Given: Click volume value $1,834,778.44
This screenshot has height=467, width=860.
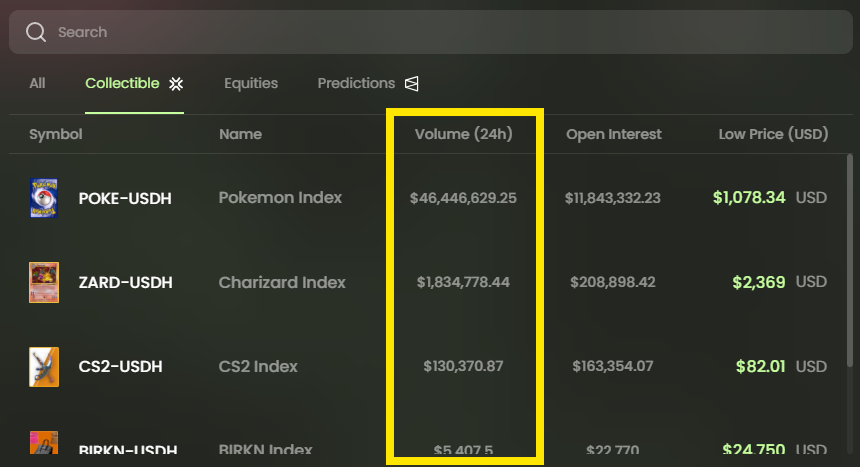Looking at the screenshot, I should tap(463, 282).
